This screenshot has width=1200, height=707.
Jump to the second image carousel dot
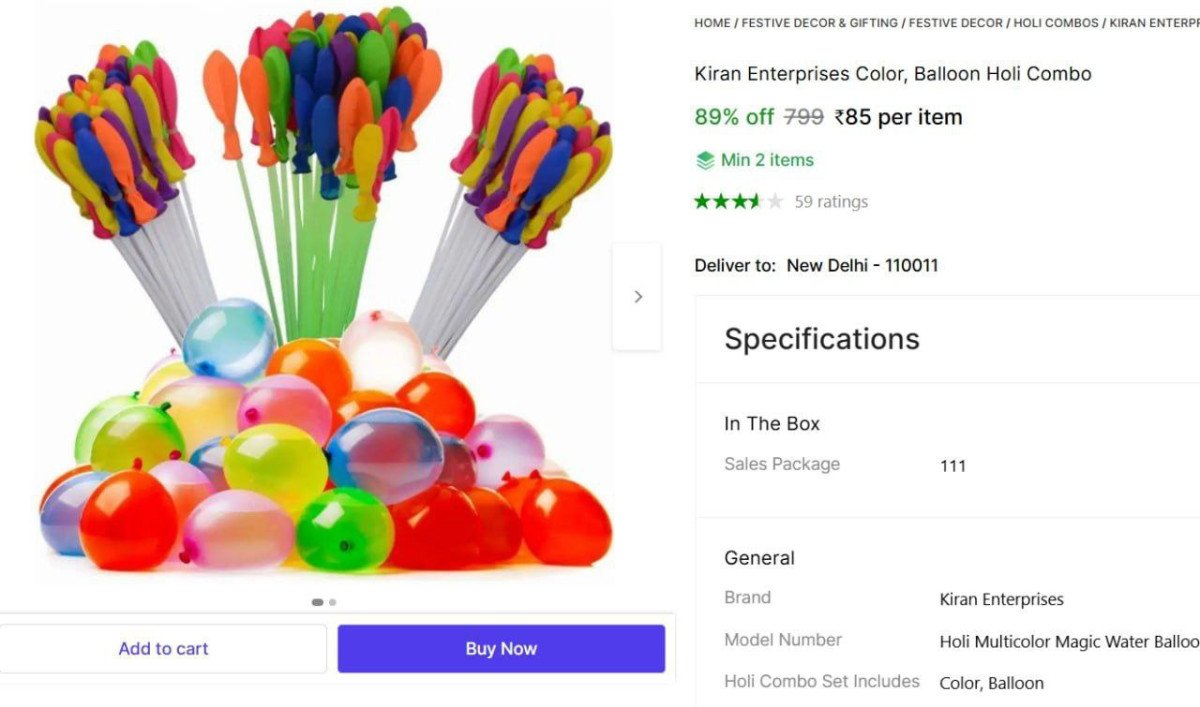pos(333,602)
